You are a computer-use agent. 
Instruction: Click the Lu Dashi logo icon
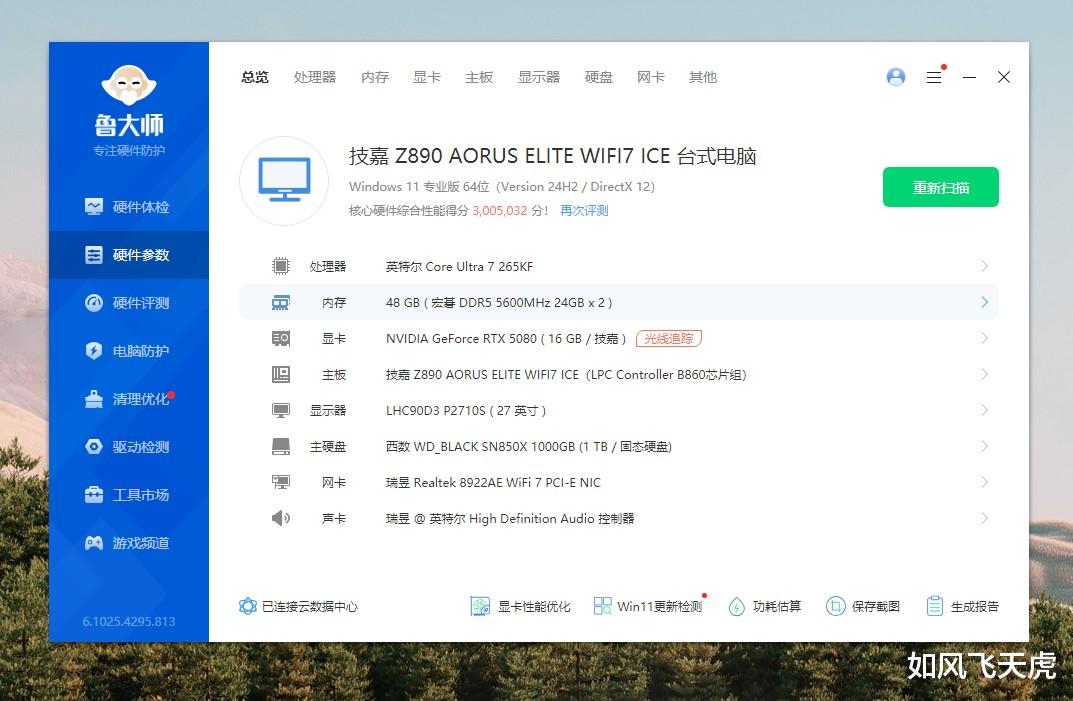129,85
